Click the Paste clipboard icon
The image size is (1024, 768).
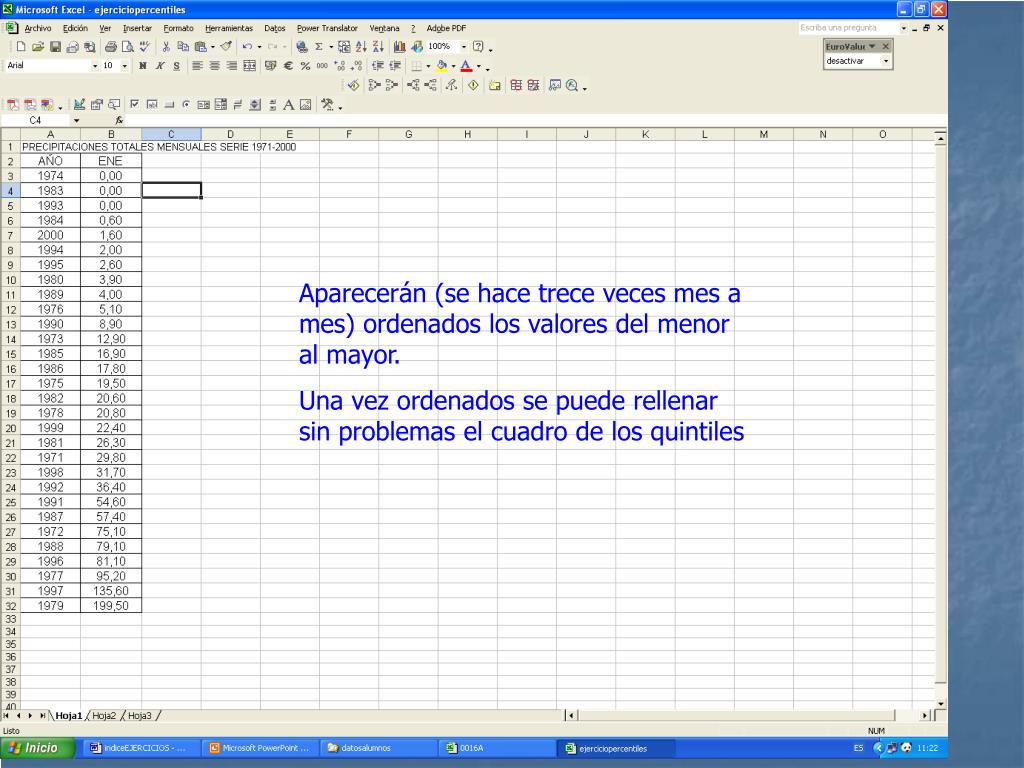(x=200, y=46)
